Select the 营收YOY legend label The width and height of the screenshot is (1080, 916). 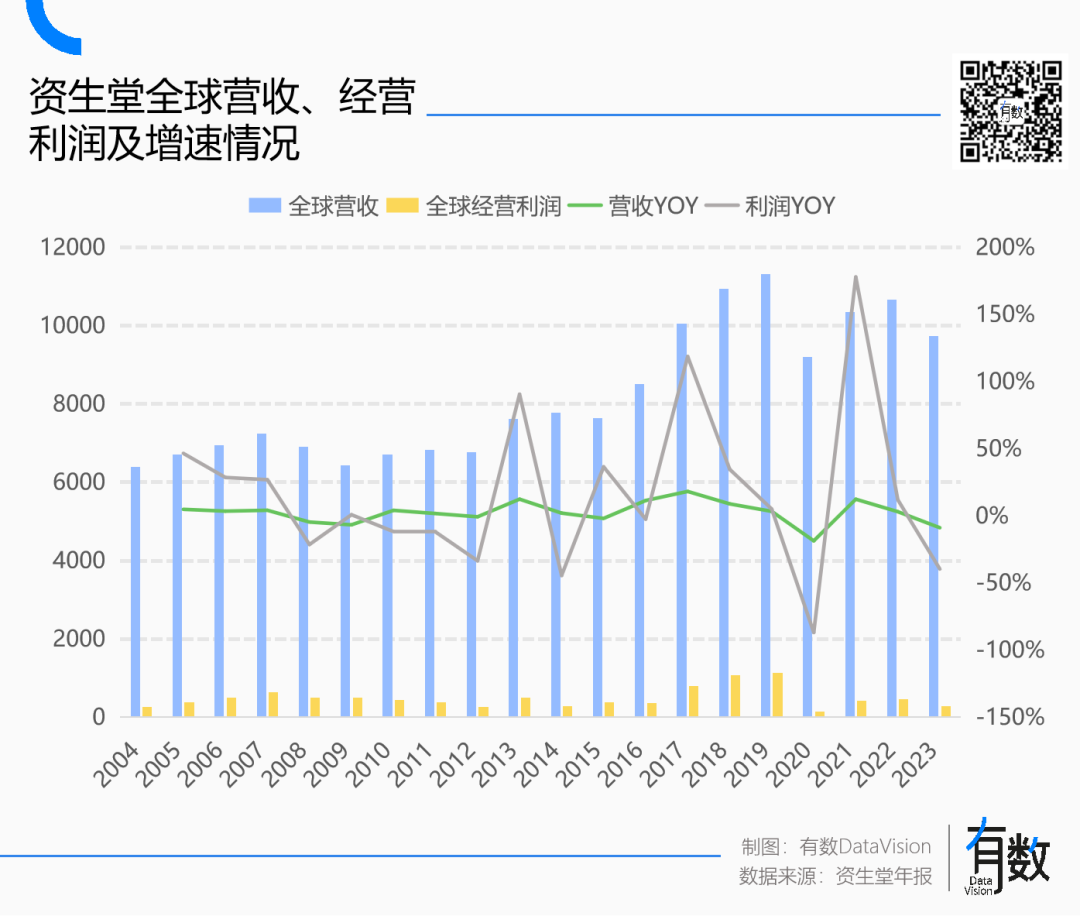pyautogui.click(x=653, y=206)
